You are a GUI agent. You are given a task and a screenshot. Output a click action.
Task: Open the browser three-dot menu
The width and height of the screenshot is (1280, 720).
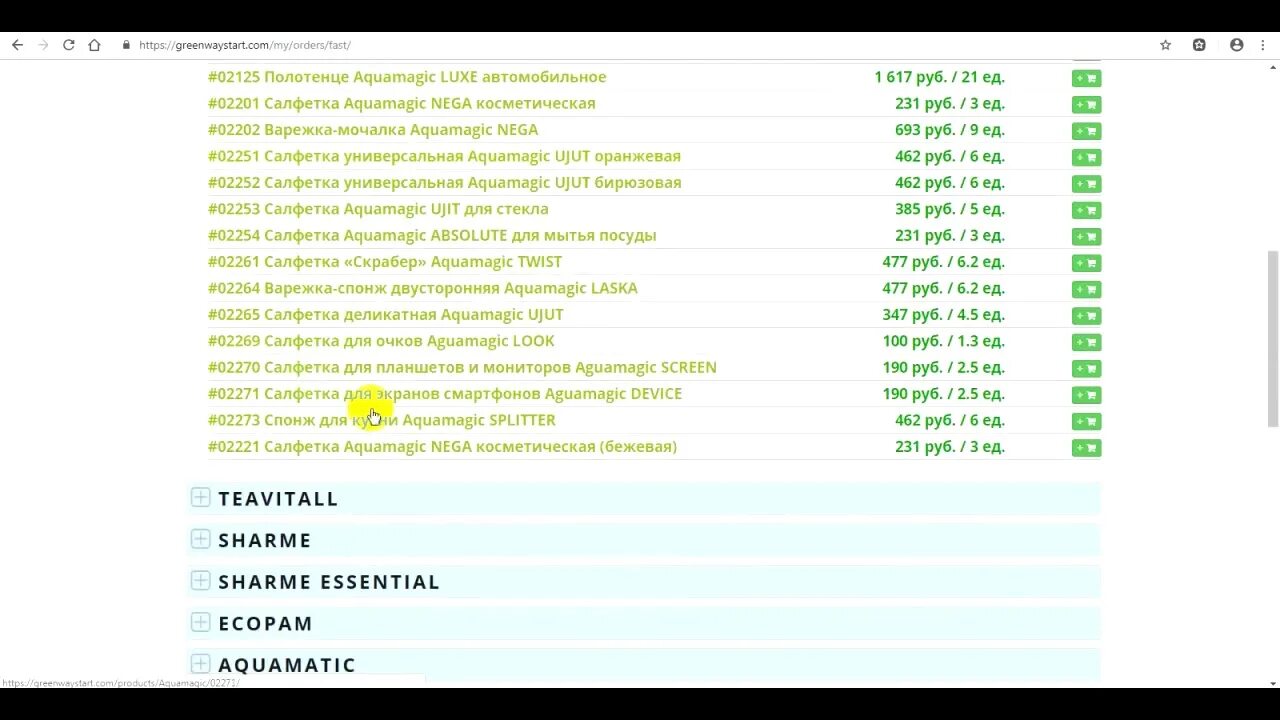click(1265, 45)
